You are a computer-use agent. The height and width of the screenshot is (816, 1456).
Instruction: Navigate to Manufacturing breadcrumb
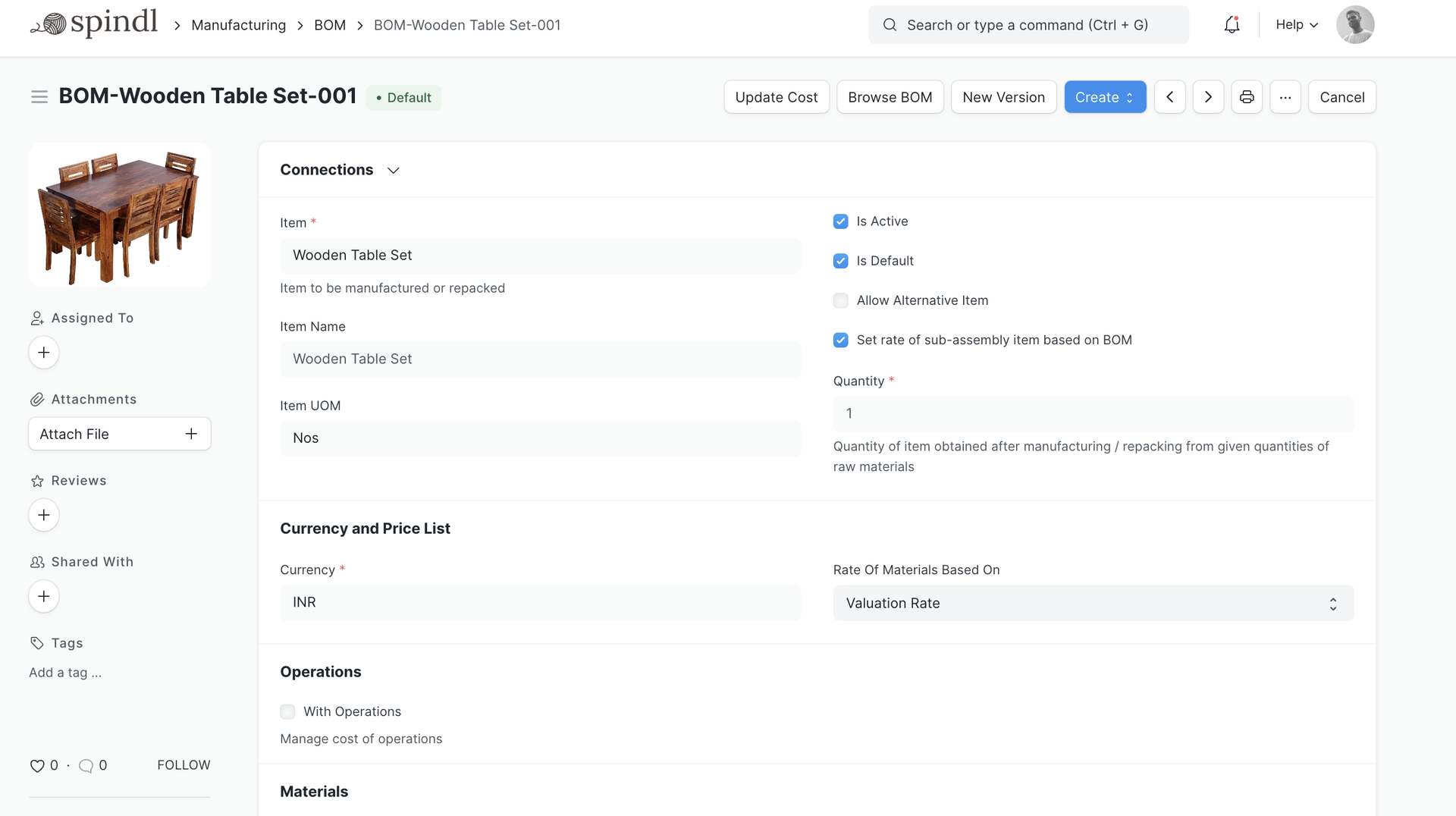238,25
